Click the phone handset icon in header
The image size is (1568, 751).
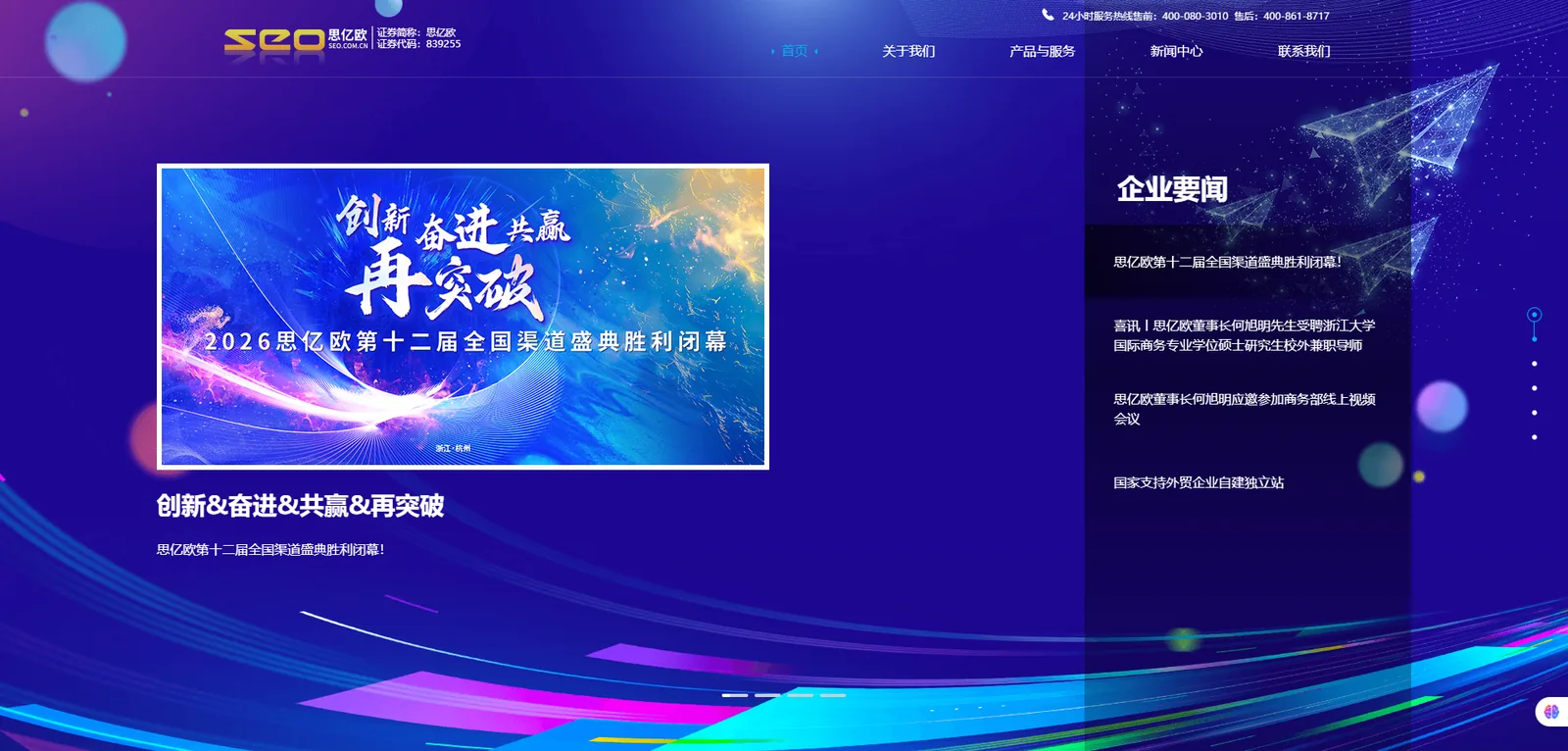click(1048, 15)
